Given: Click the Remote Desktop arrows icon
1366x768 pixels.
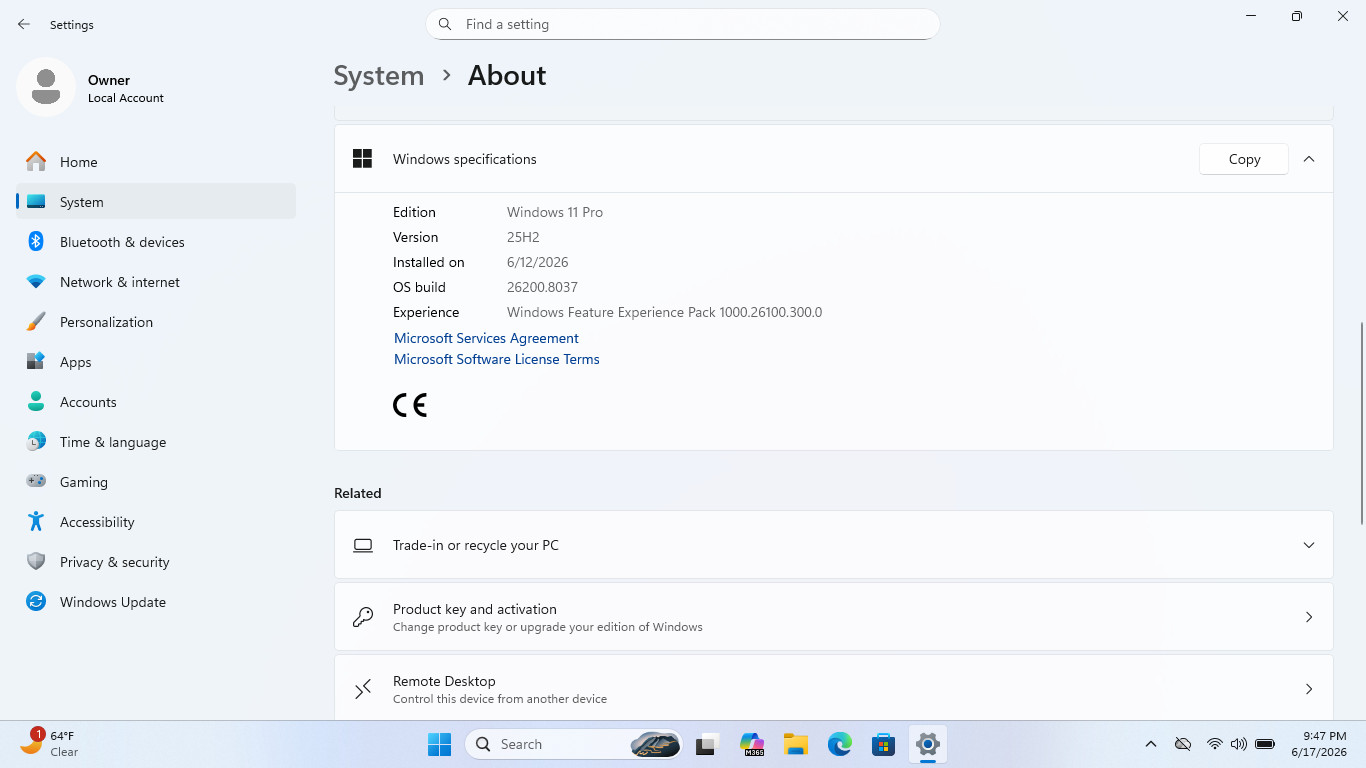Looking at the screenshot, I should pos(363,689).
